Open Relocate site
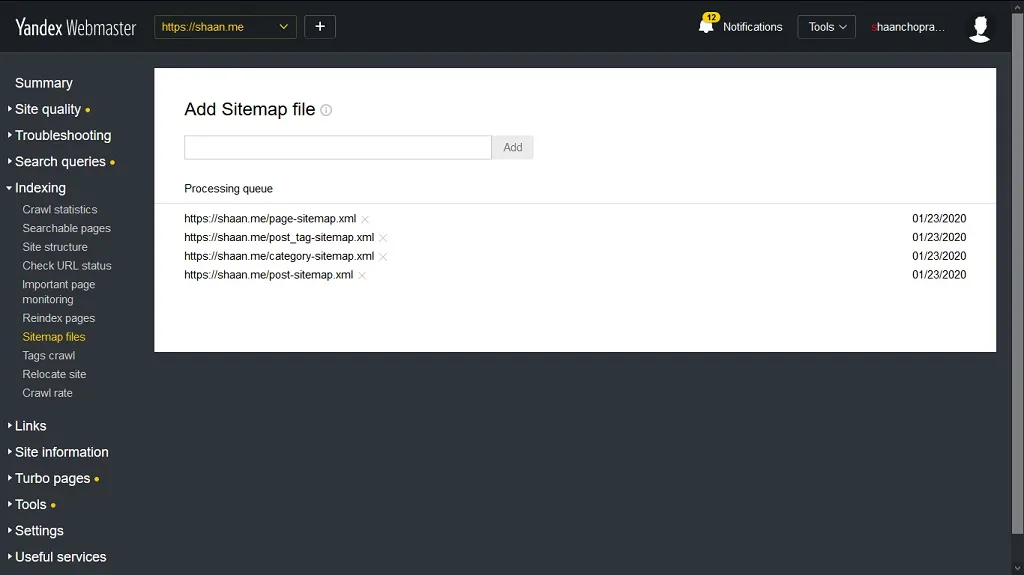This screenshot has width=1024, height=575. pos(54,374)
